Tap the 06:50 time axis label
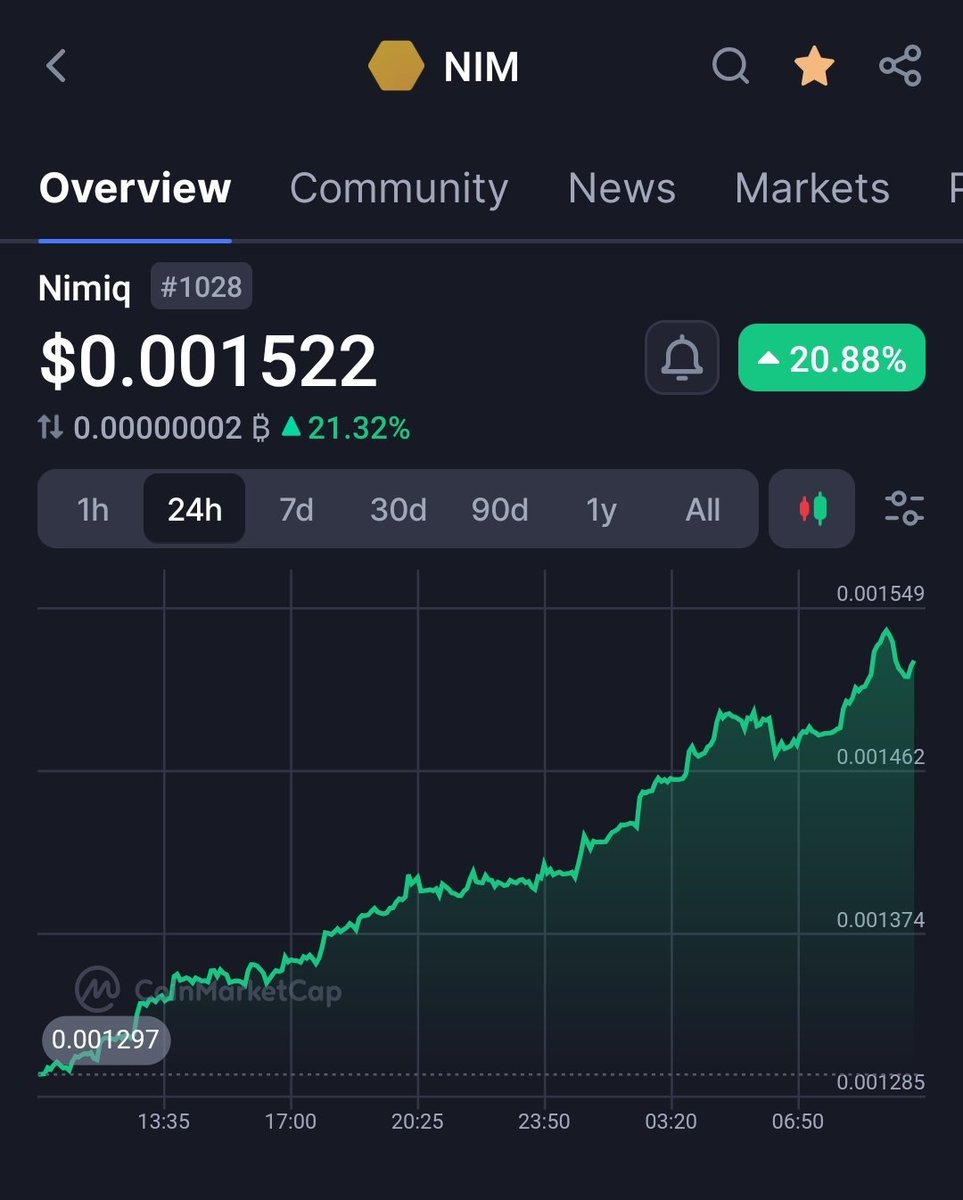Screen dimensions: 963x1200 (798, 1122)
